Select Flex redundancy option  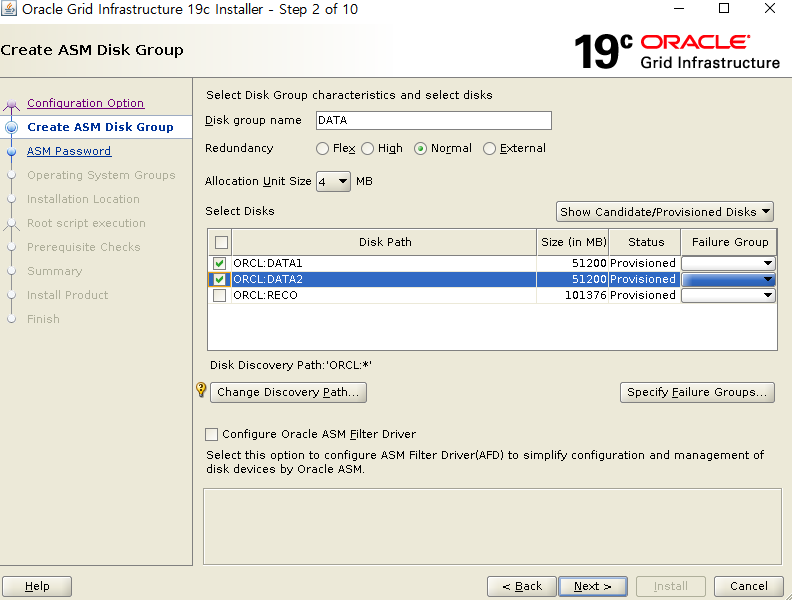pos(322,148)
